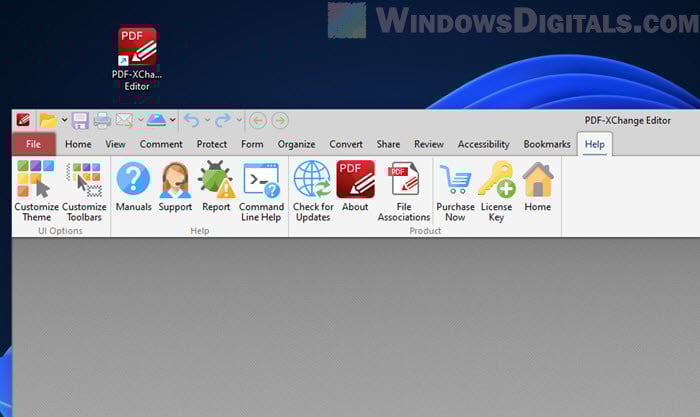This screenshot has height=417, width=700.
Task: Switch to the Share ribbon tab
Action: pos(388,144)
